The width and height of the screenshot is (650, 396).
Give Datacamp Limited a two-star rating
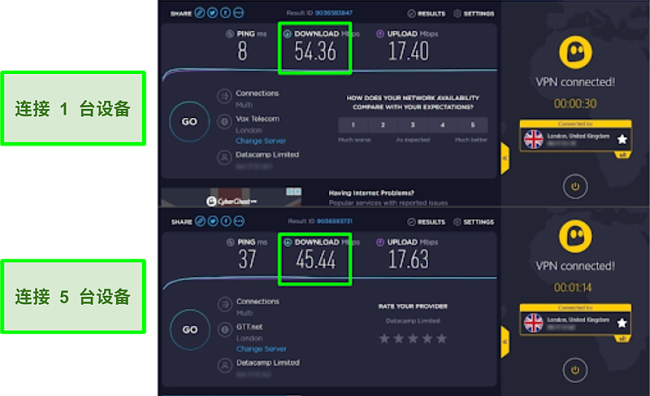pos(399,339)
